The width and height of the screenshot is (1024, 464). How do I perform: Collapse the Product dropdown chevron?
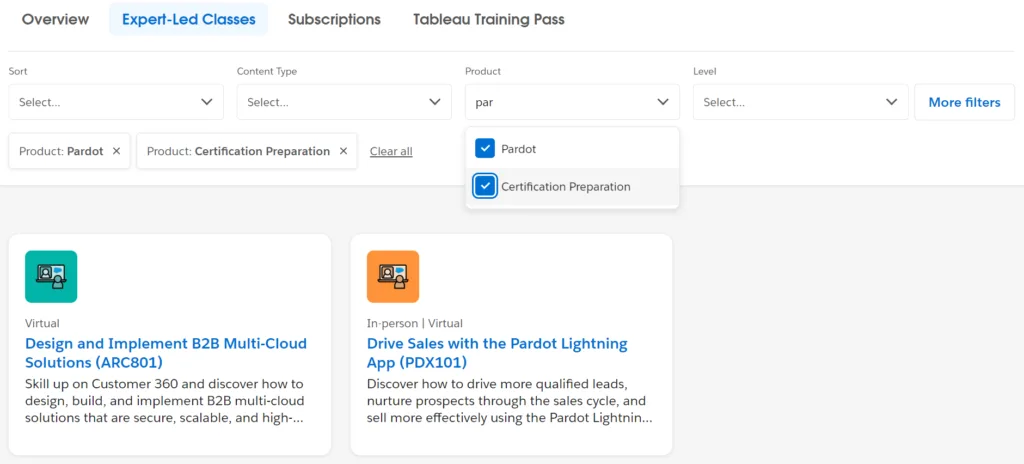(663, 102)
